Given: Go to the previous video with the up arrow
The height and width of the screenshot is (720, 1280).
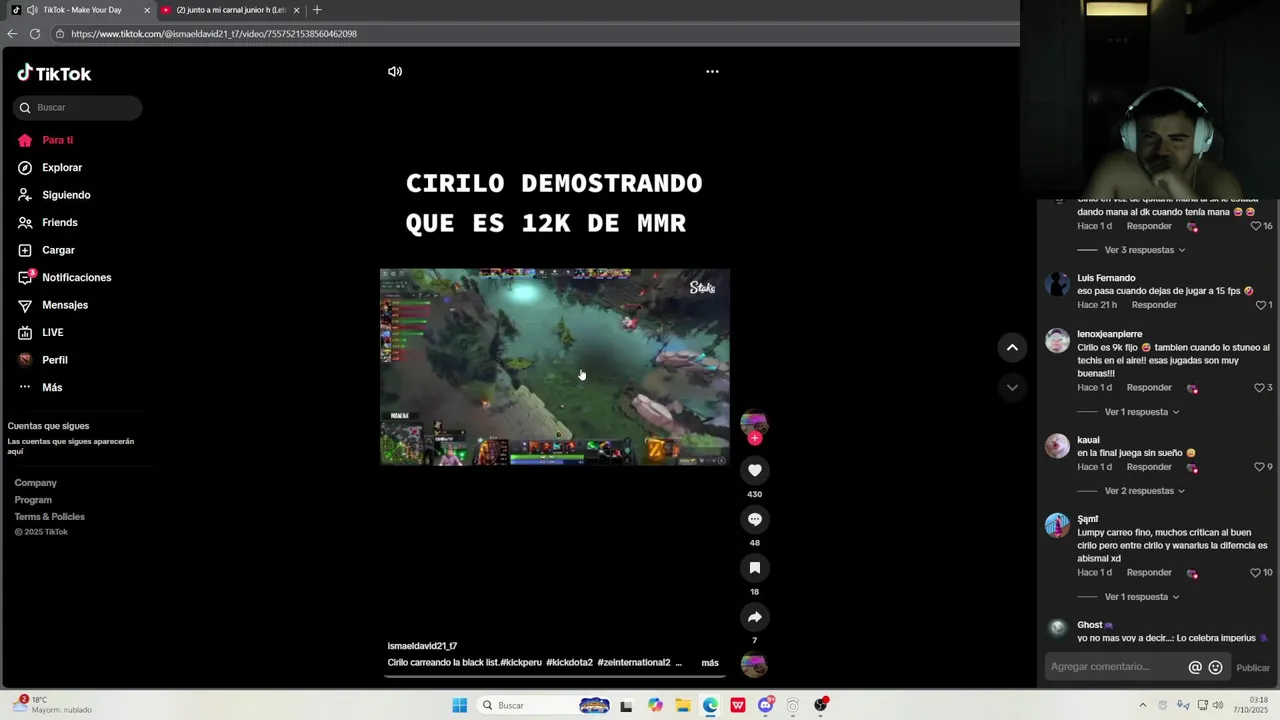Looking at the screenshot, I should (1012, 347).
